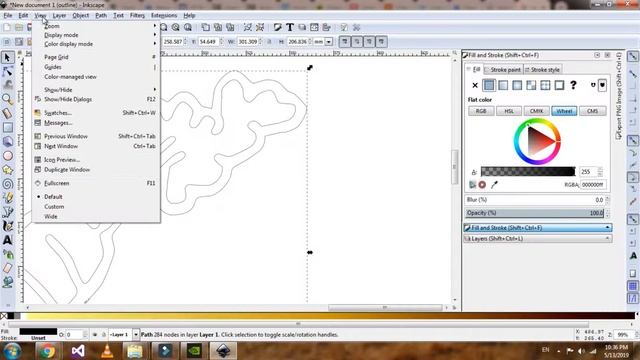Select the Pencil freehand tool

click(x=7, y=198)
